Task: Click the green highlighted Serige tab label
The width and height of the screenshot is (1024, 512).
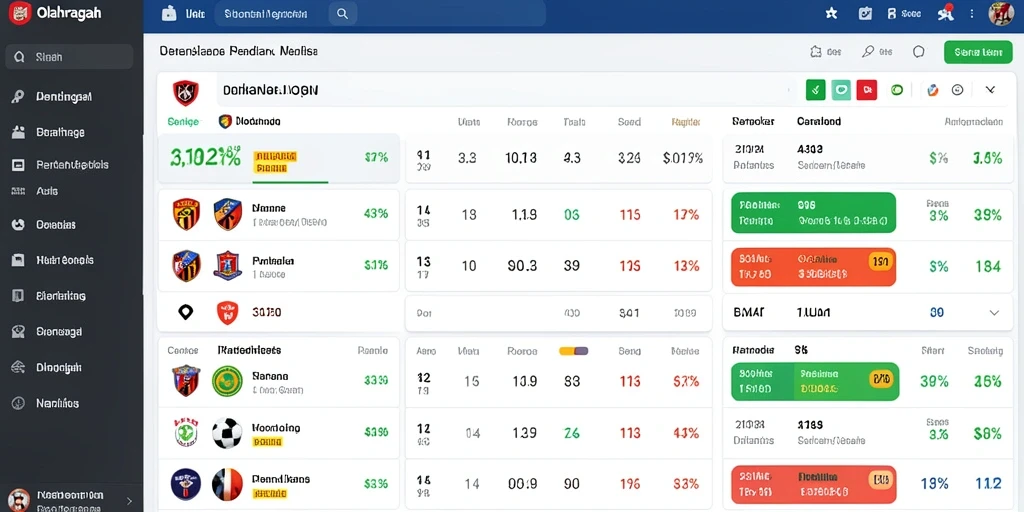Action: click(182, 121)
